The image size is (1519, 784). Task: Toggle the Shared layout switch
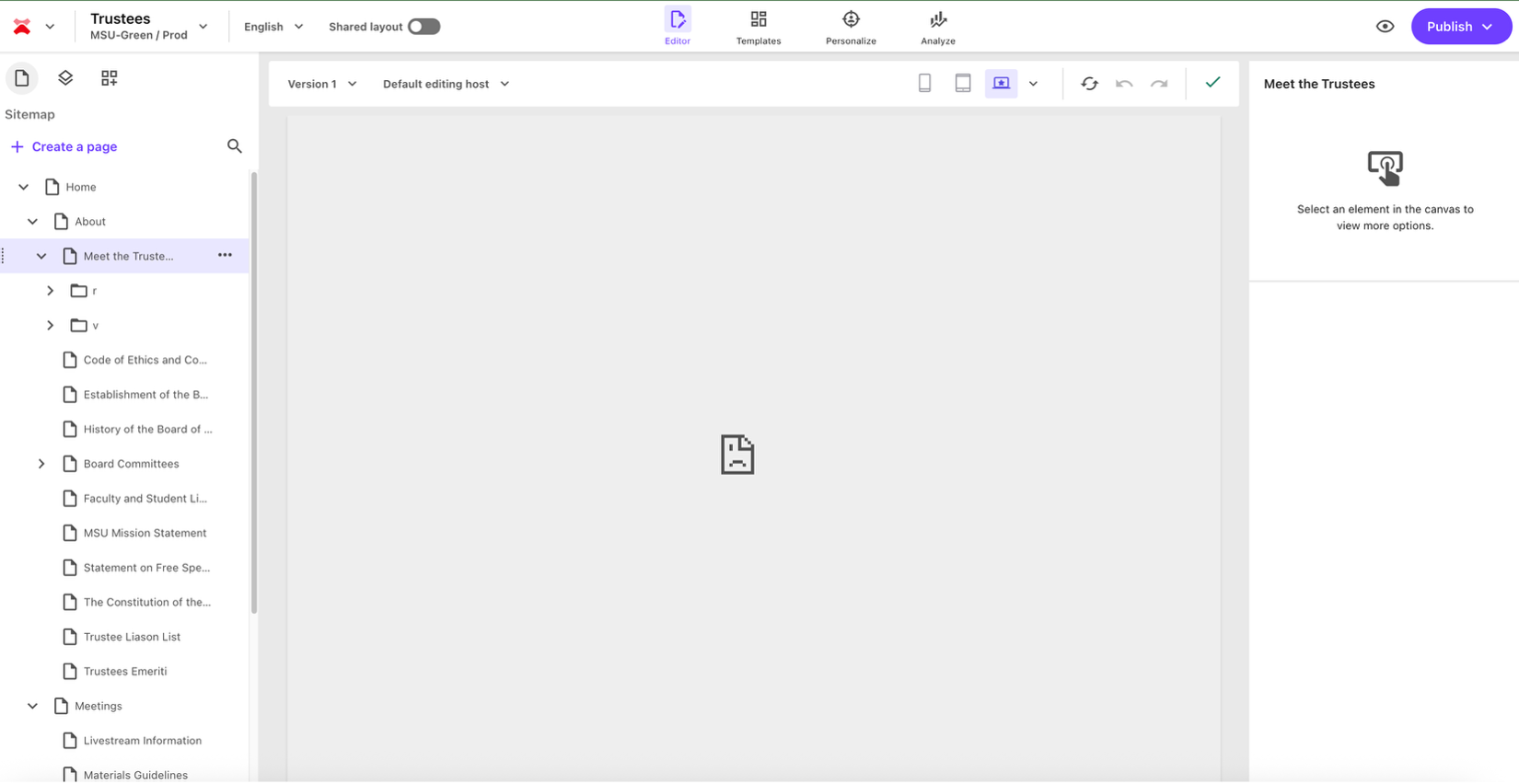coord(423,27)
